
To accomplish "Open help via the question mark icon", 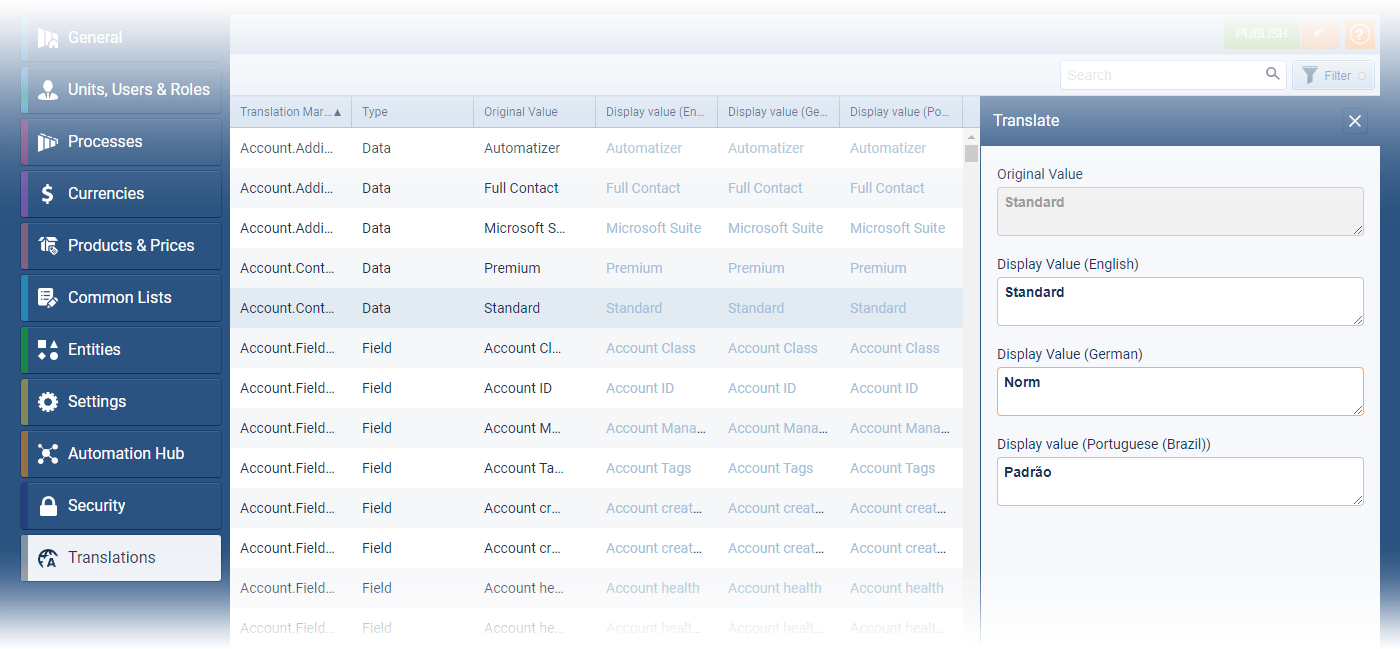I will (x=1360, y=34).
